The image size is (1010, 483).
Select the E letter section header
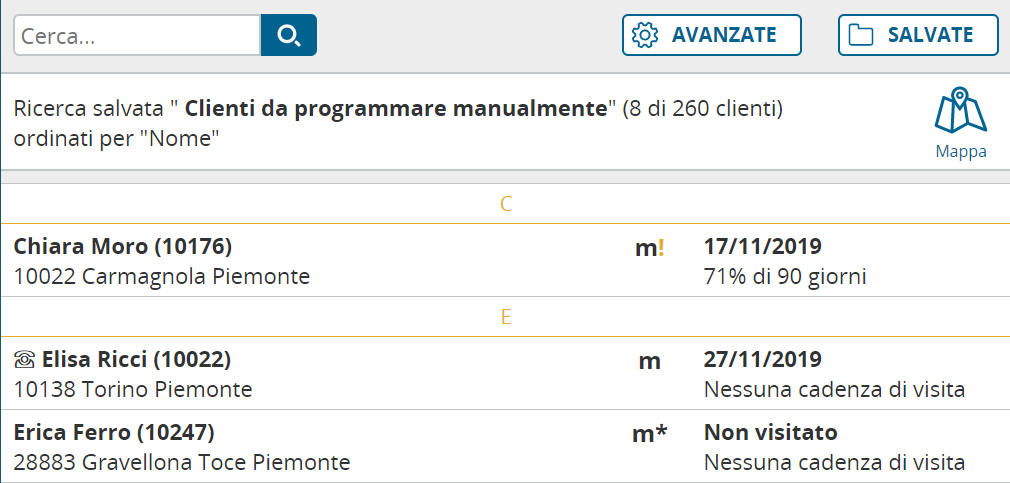506,317
